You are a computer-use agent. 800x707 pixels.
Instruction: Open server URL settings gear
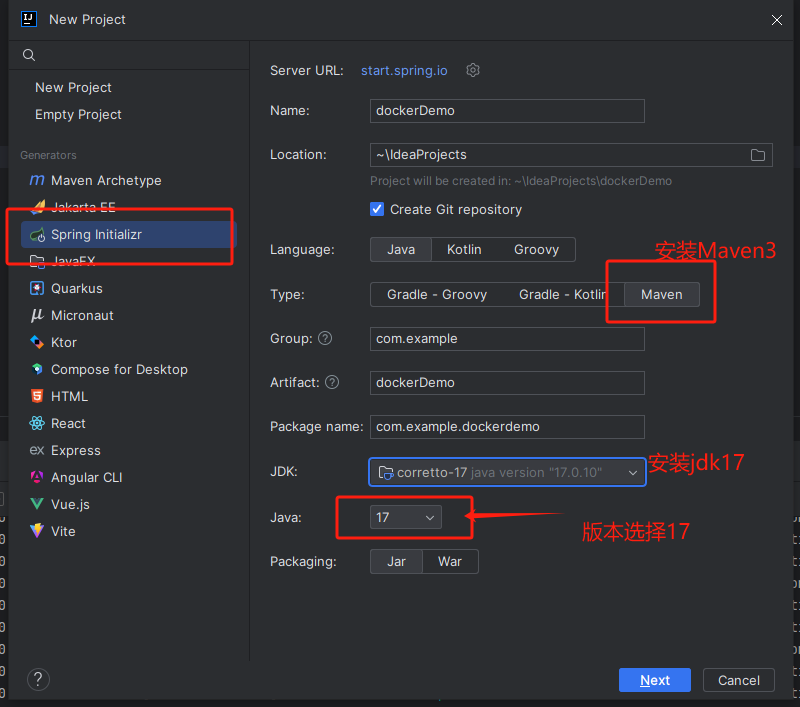click(x=473, y=70)
